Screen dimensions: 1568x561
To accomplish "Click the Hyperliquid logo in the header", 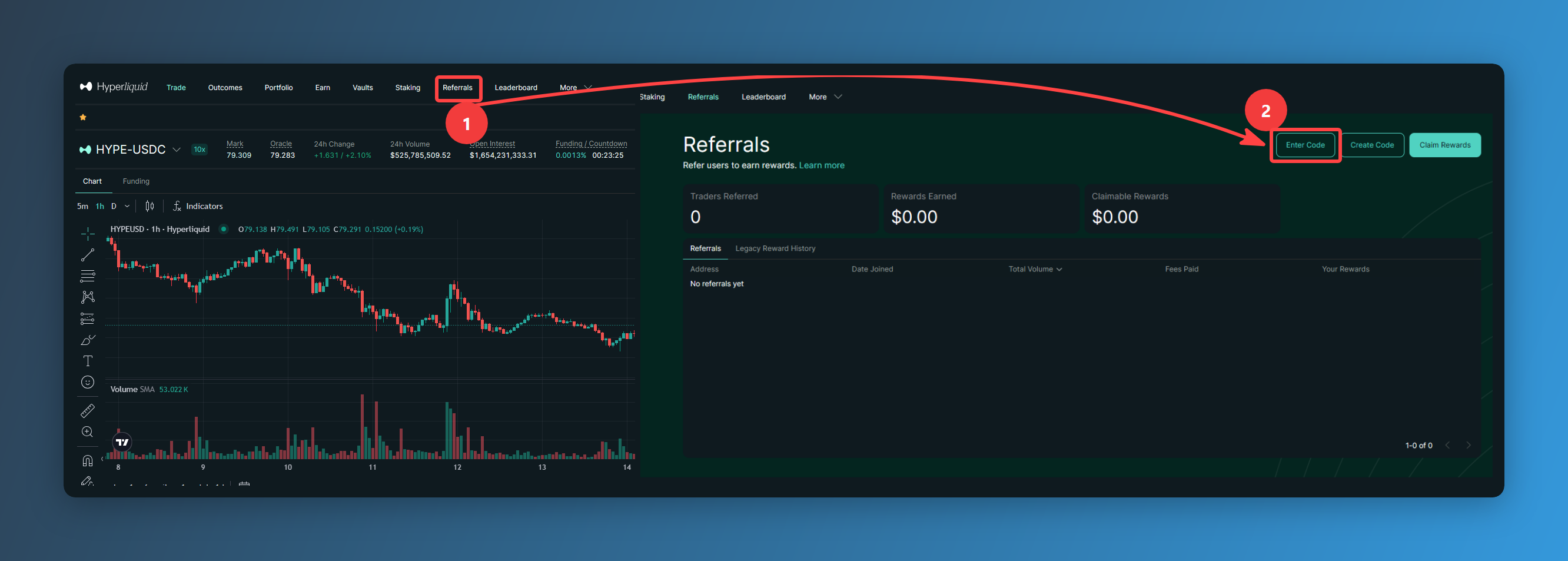I will tap(114, 87).
